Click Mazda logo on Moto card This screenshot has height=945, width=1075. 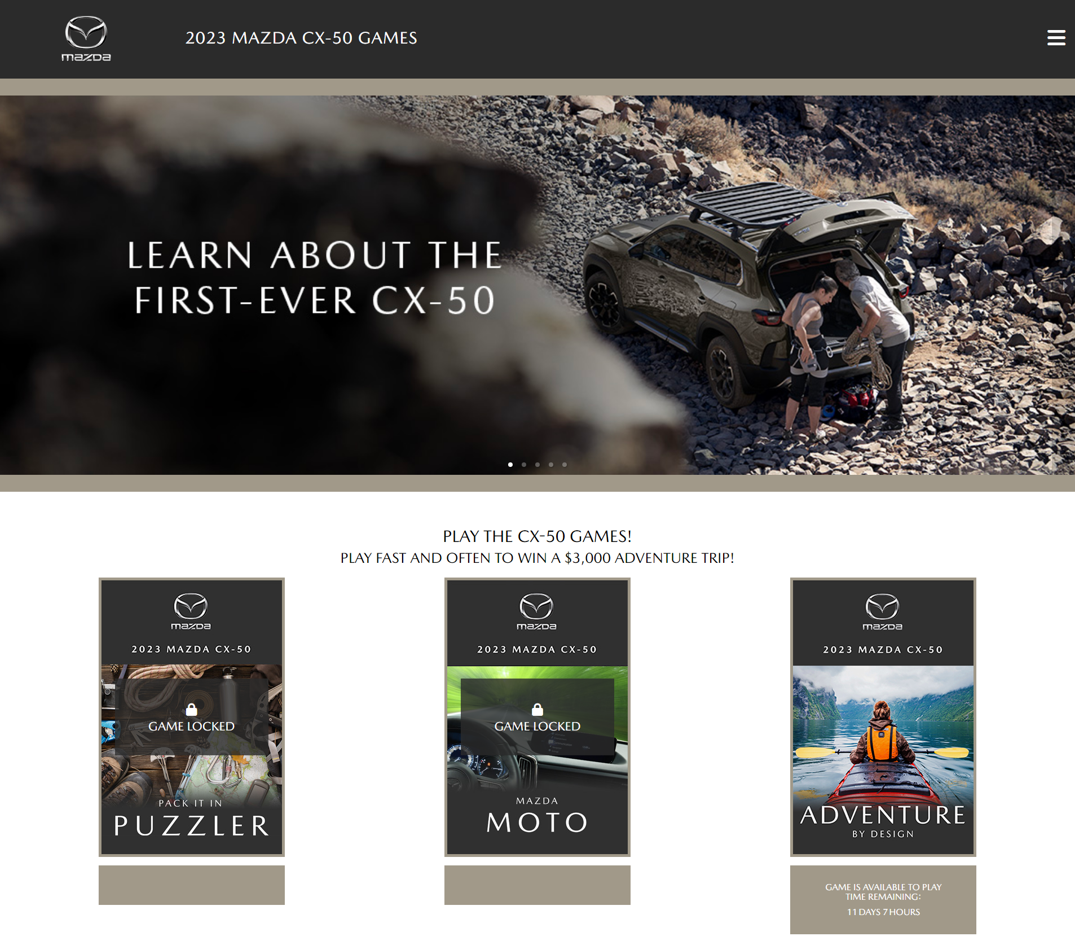pyautogui.click(x=537, y=611)
